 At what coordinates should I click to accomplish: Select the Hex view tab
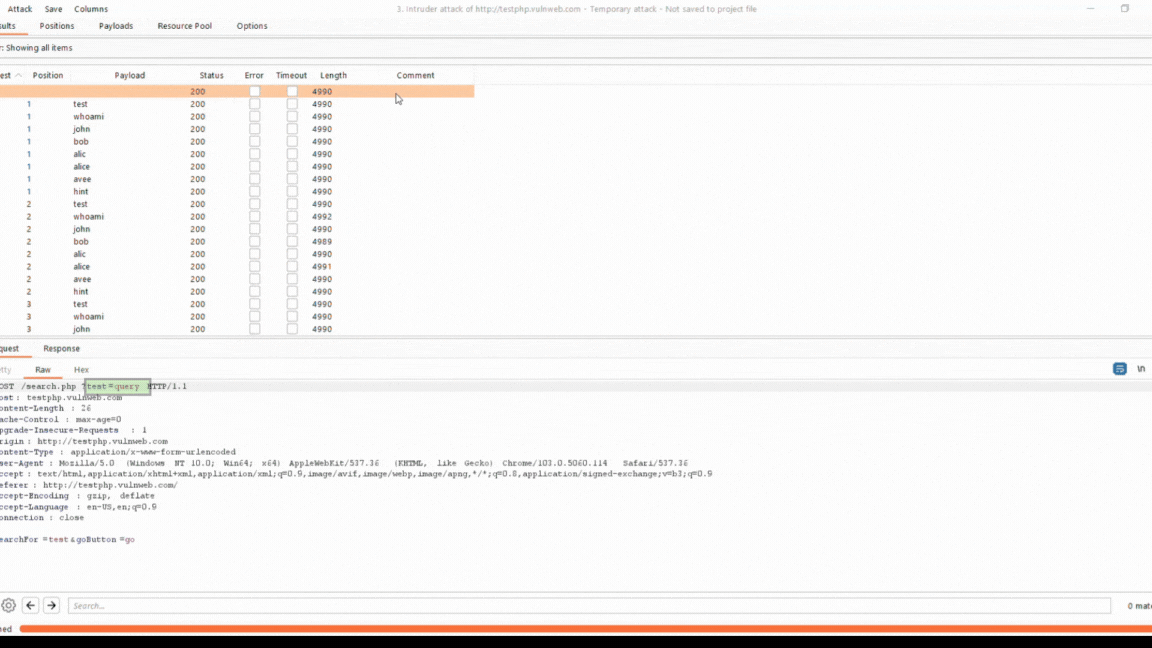(x=81, y=370)
